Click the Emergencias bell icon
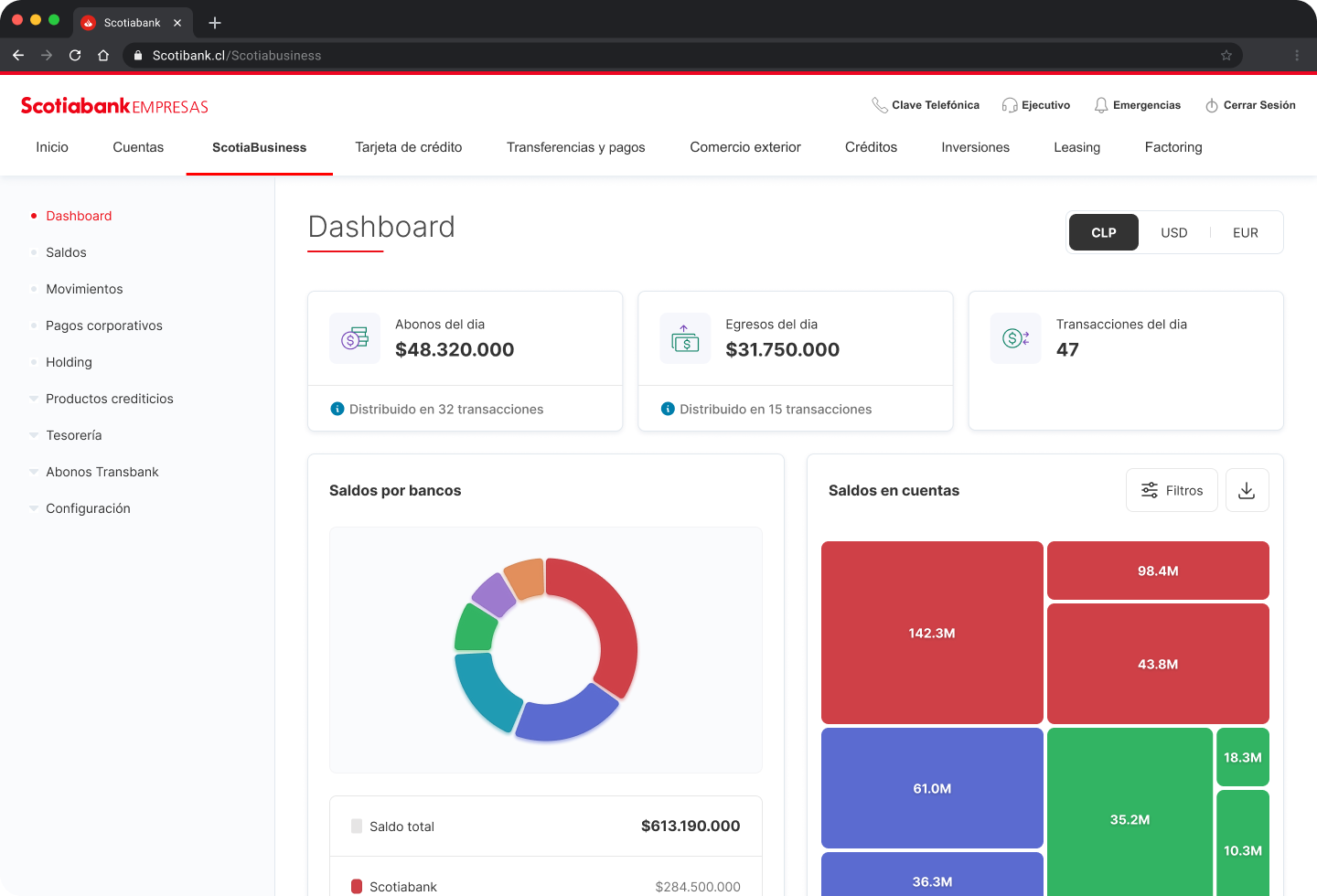 1101,105
